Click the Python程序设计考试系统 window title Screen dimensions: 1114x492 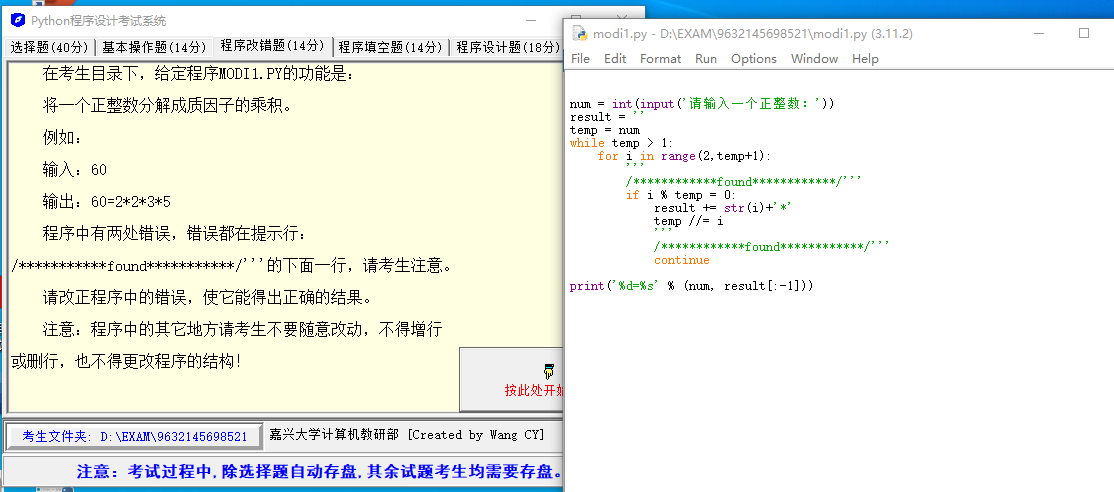pyautogui.click(x=99, y=21)
